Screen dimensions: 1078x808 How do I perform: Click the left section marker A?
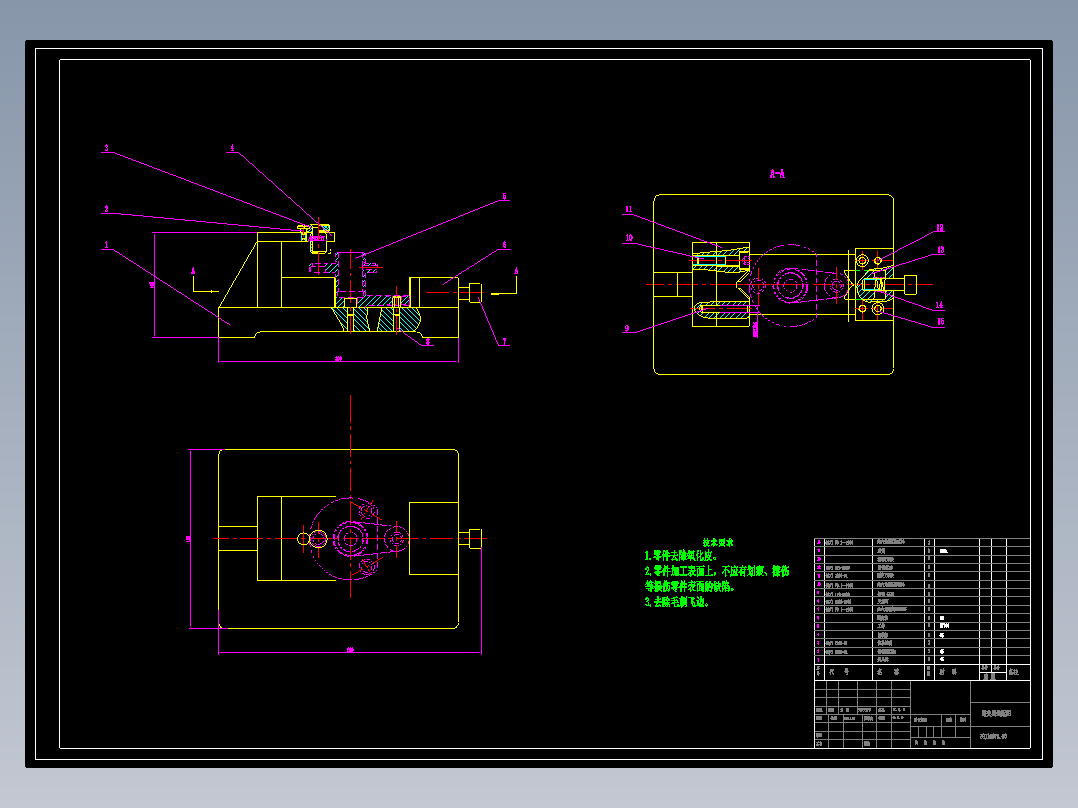[193, 271]
